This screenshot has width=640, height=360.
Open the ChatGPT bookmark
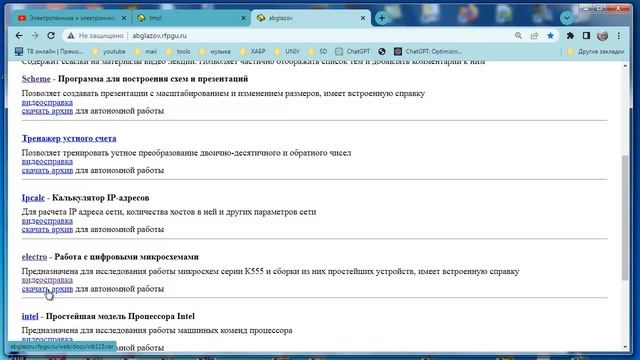click(x=353, y=51)
